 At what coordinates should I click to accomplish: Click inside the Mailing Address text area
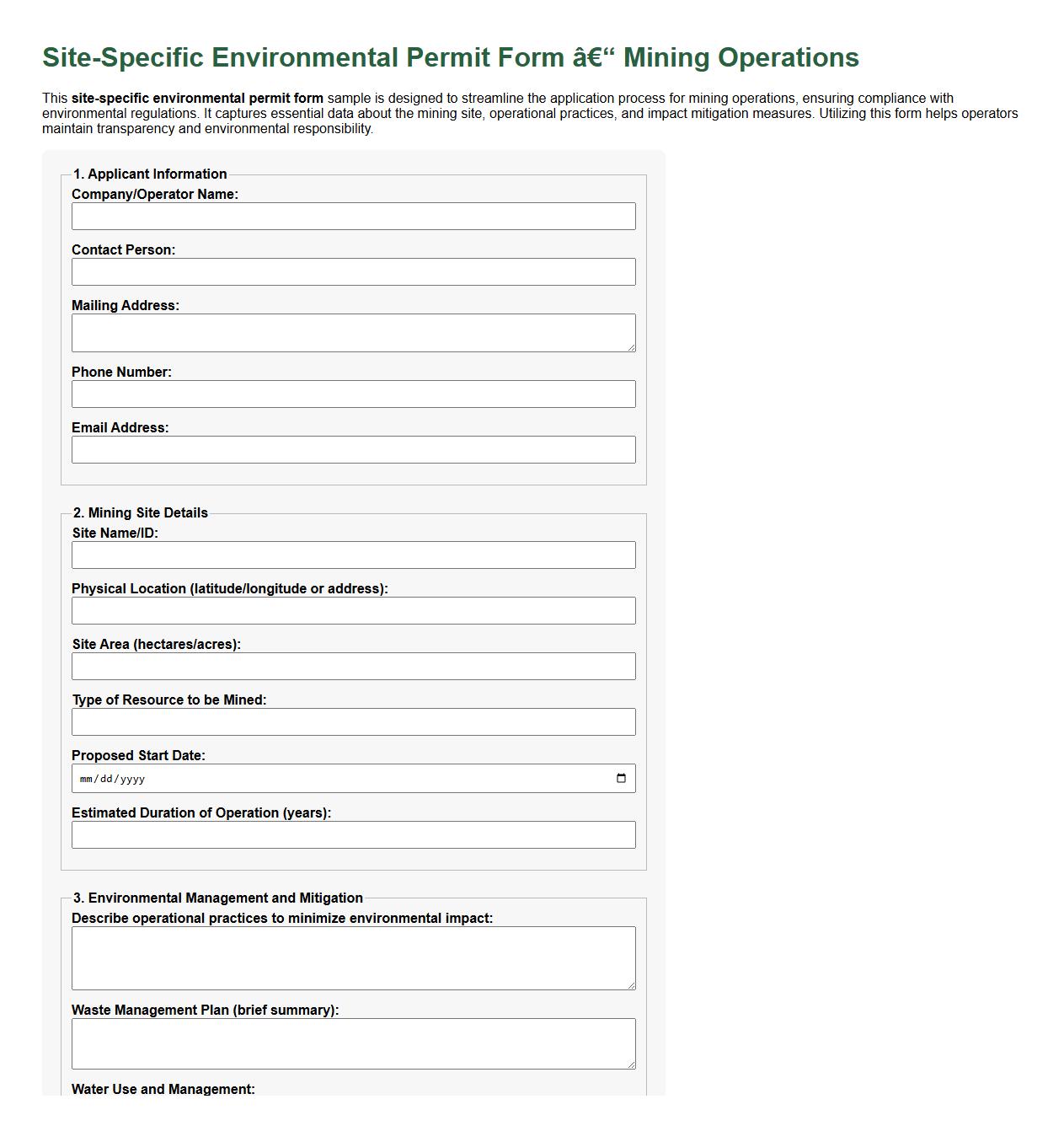pos(354,331)
